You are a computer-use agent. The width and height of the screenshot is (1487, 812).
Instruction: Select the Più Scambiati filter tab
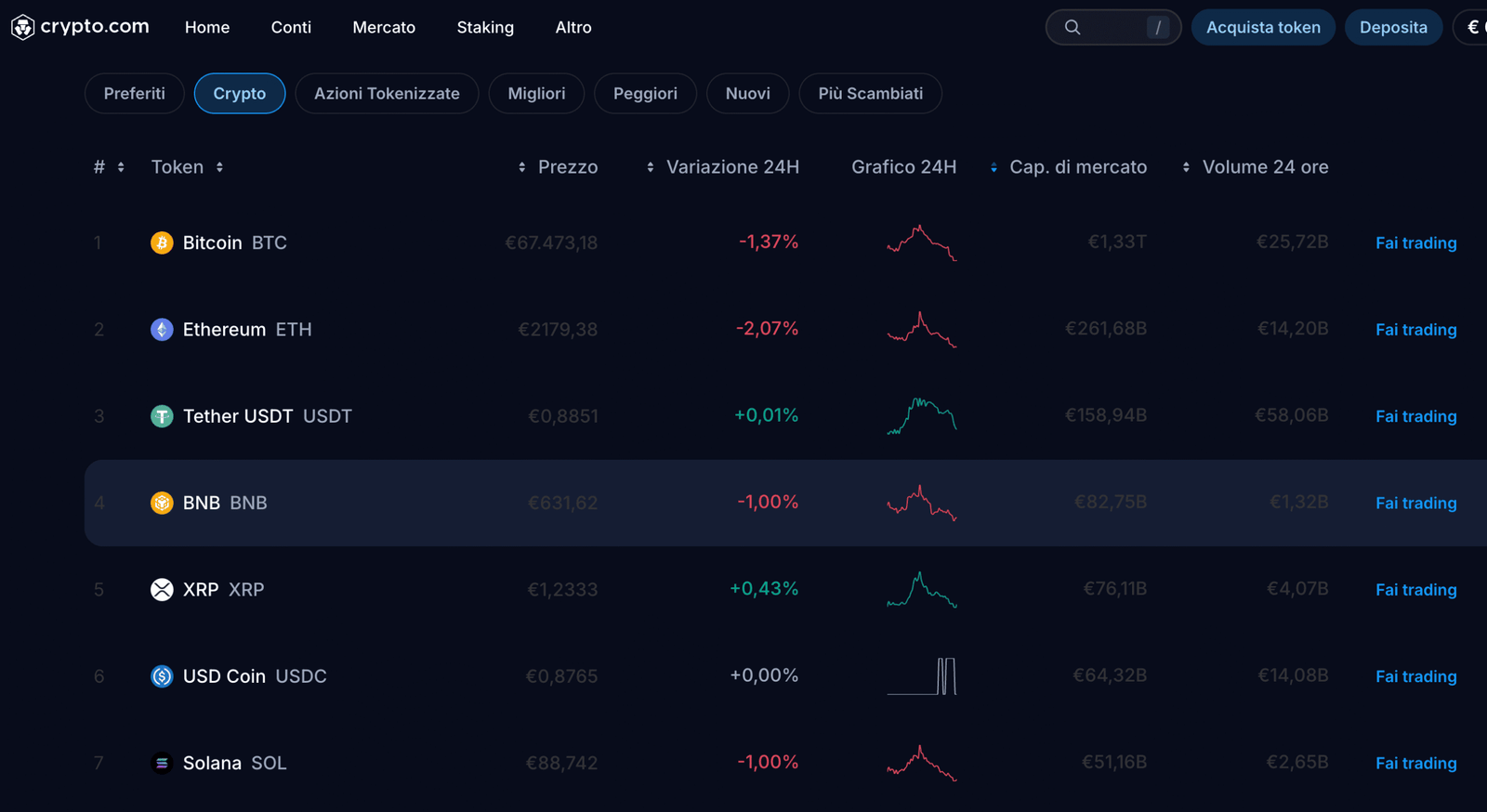pyautogui.click(x=871, y=93)
